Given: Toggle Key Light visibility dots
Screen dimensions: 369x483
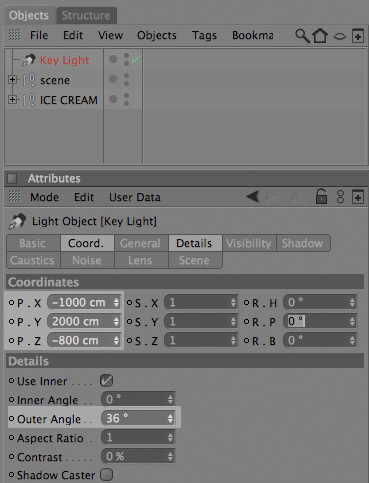Looking at the screenshot, I should pyautogui.click(x=126, y=59).
